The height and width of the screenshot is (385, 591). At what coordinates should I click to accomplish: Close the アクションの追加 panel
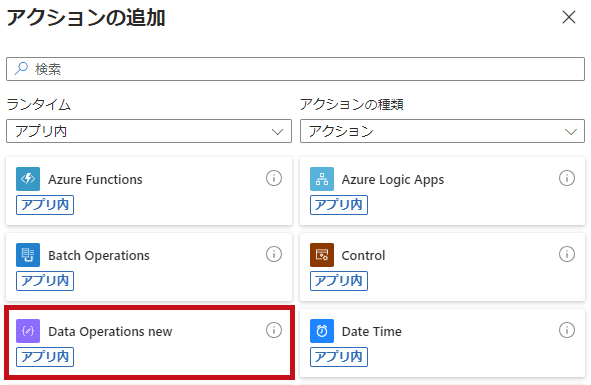coord(569,17)
